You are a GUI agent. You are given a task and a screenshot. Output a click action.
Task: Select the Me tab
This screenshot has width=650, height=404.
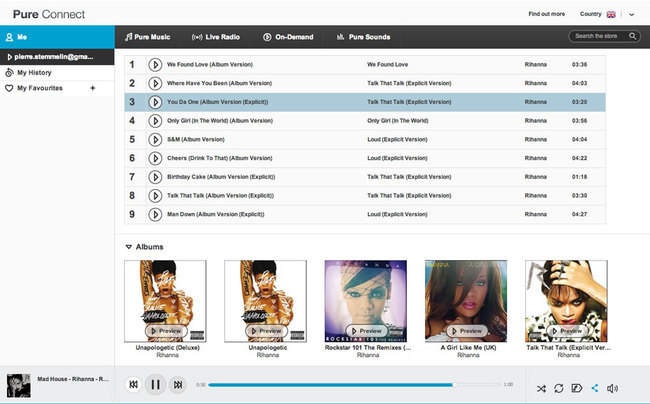click(x=57, y=37)
